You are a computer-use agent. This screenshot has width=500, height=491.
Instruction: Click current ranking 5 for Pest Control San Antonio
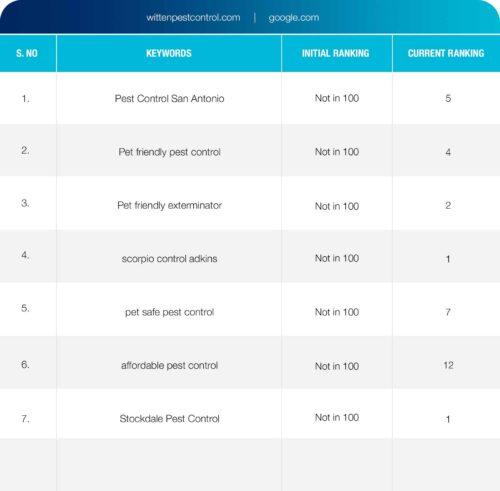pos(448,98)
